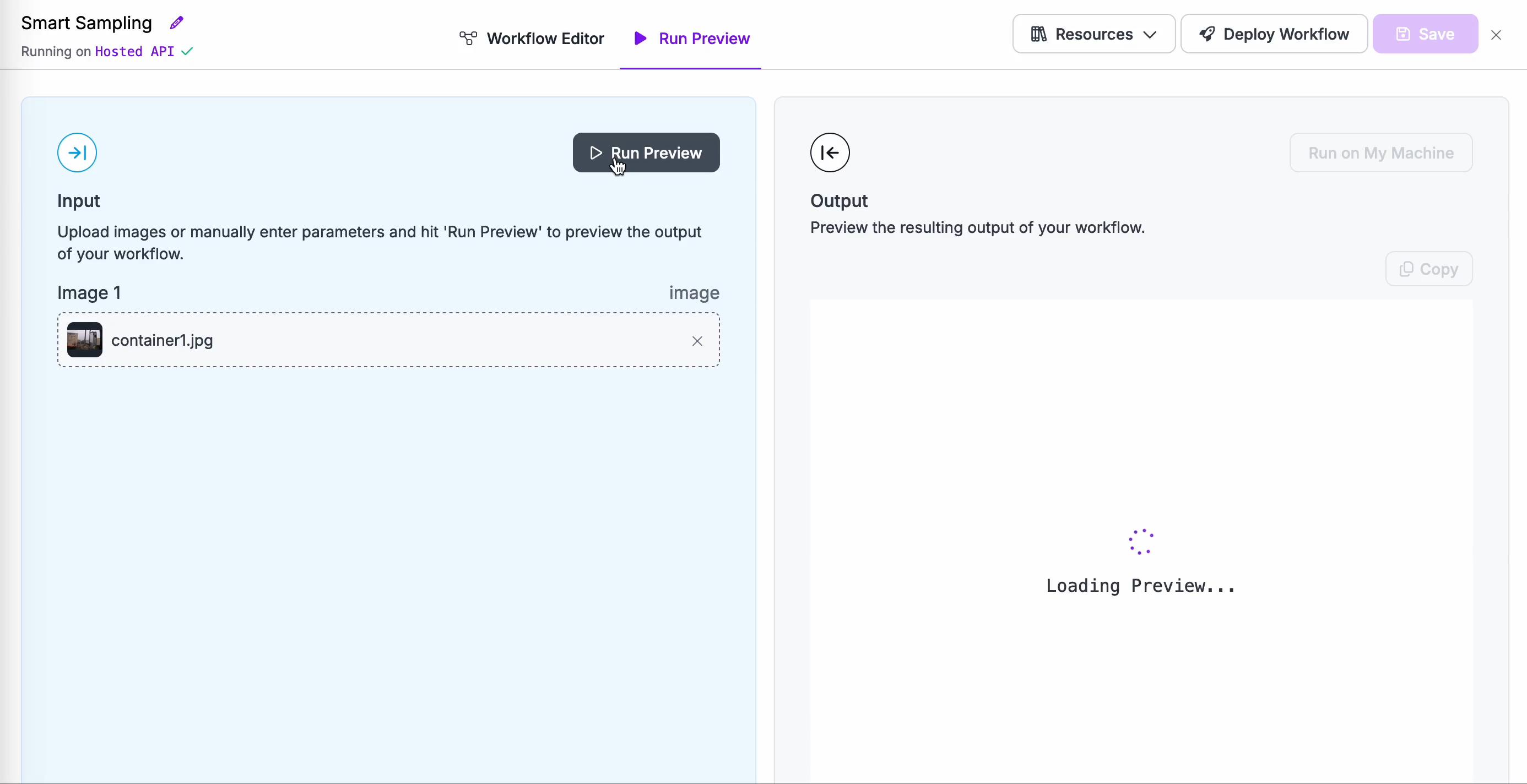1527x784 pixels.
Task: Click the Run on My Machine button
Action: coord(1380,153)
